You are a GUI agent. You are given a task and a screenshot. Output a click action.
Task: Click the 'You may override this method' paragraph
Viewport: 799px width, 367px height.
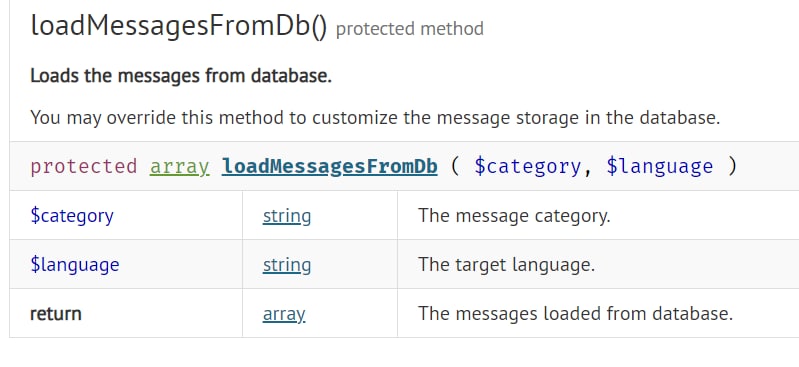click(x=375, y=118)
